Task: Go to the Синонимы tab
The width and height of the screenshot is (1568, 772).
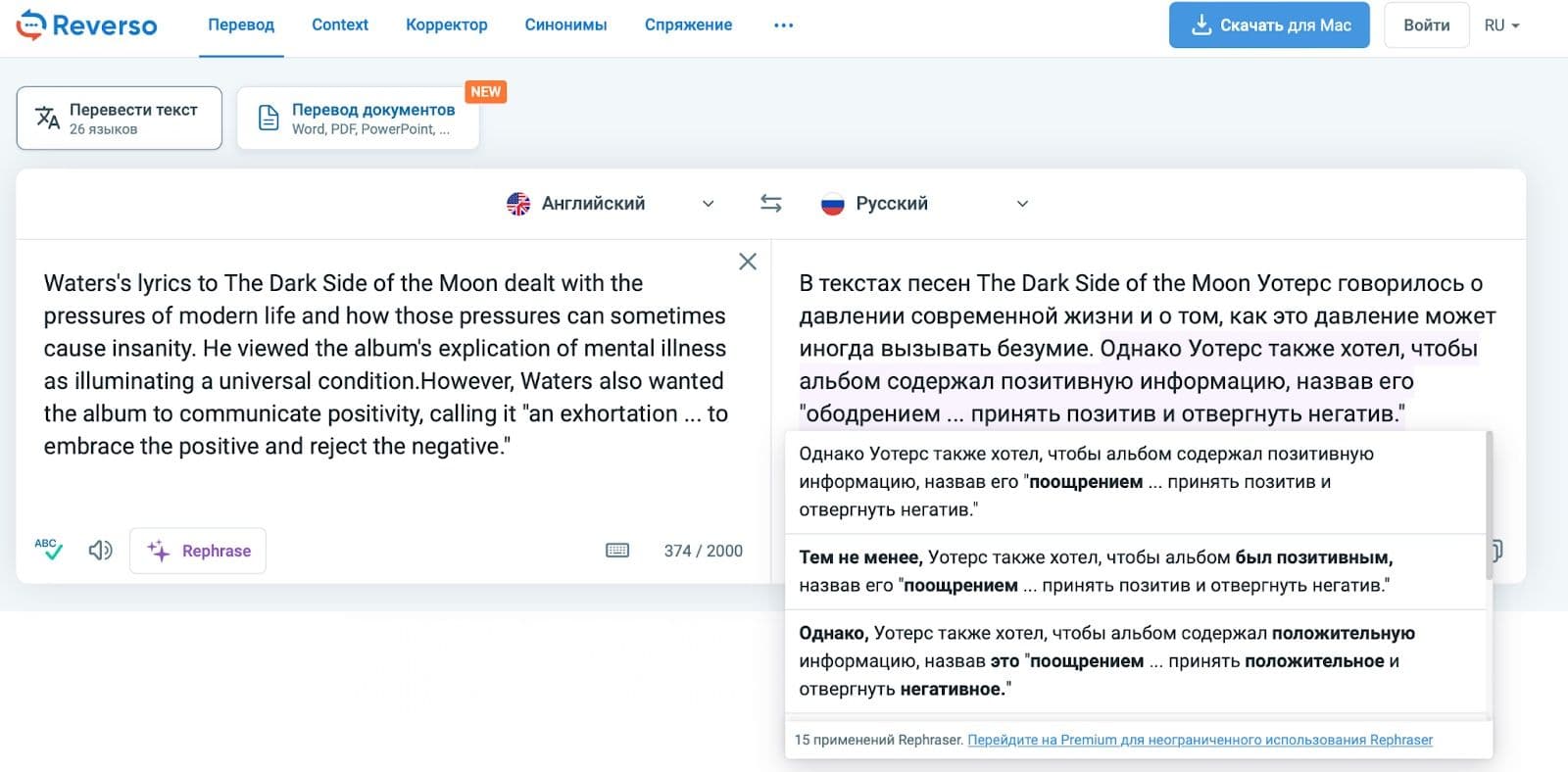Action: [565, 25]
